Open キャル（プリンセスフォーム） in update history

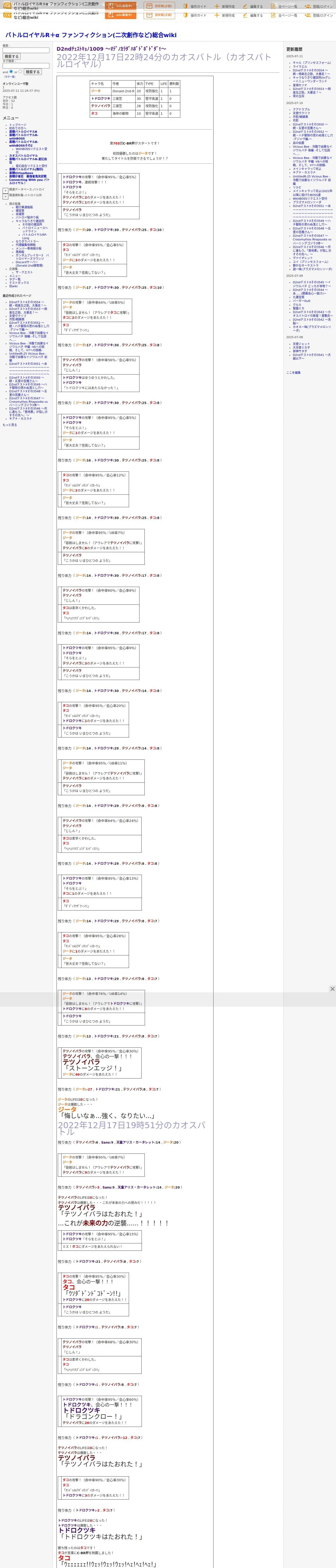[x=312, y=63]
